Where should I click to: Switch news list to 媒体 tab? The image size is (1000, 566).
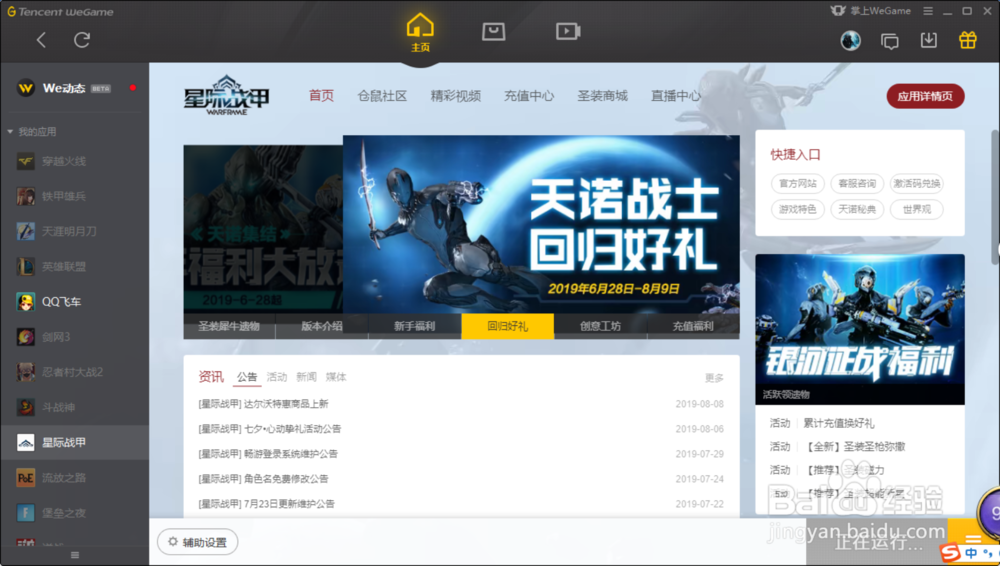[x=336, y=377]
